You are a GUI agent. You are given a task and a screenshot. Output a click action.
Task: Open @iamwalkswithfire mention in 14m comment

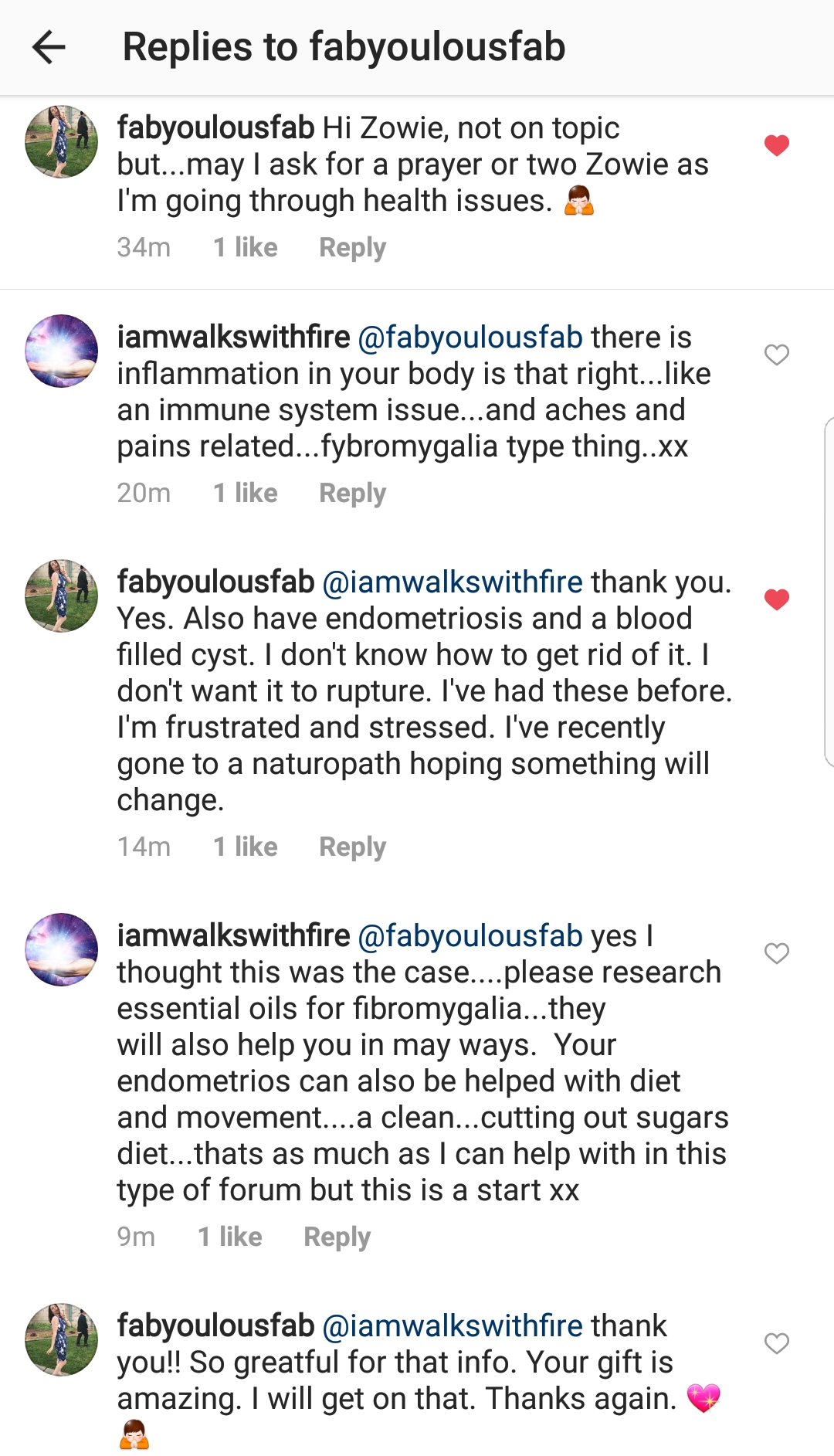(x=452, y=582)
